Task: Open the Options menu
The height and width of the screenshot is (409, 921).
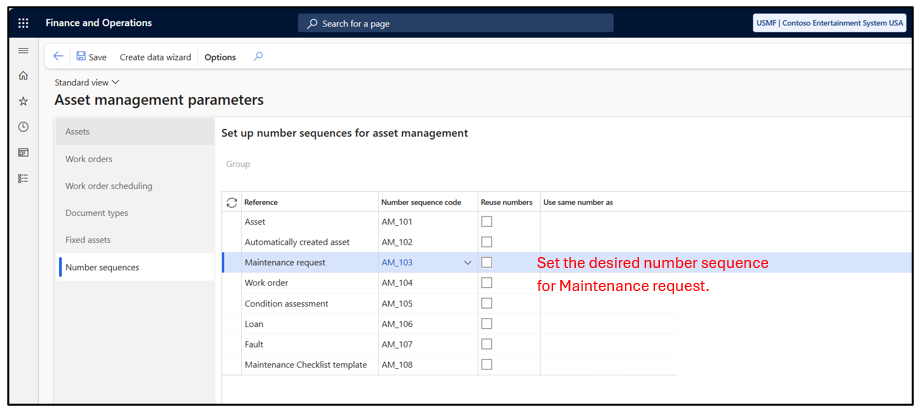Action: coord(220,57)
